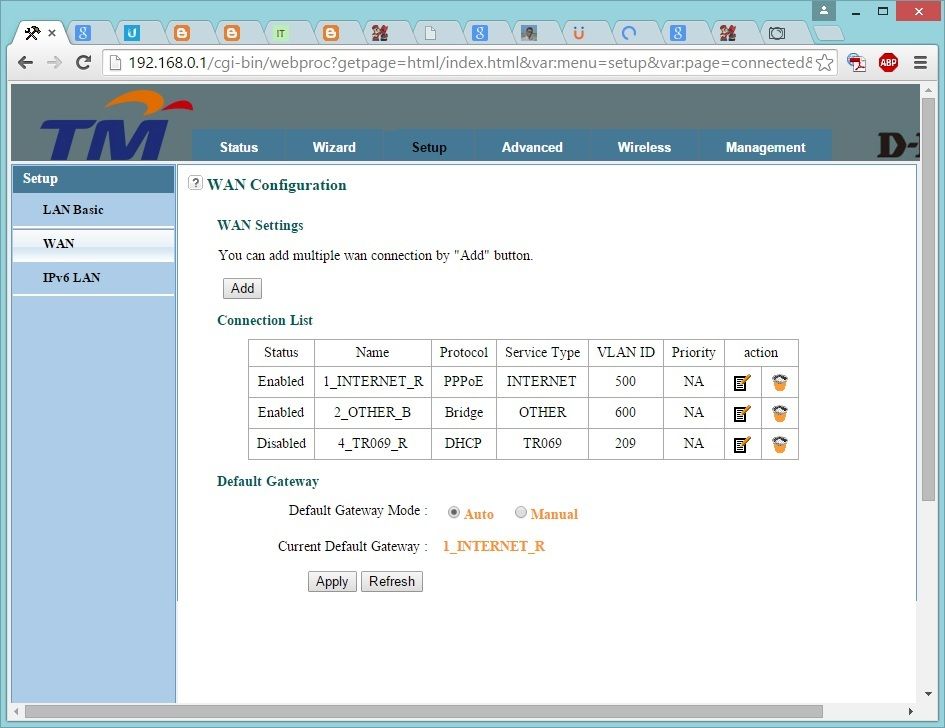Reload the page in browser
945x728 pixels.
point(84,62)
